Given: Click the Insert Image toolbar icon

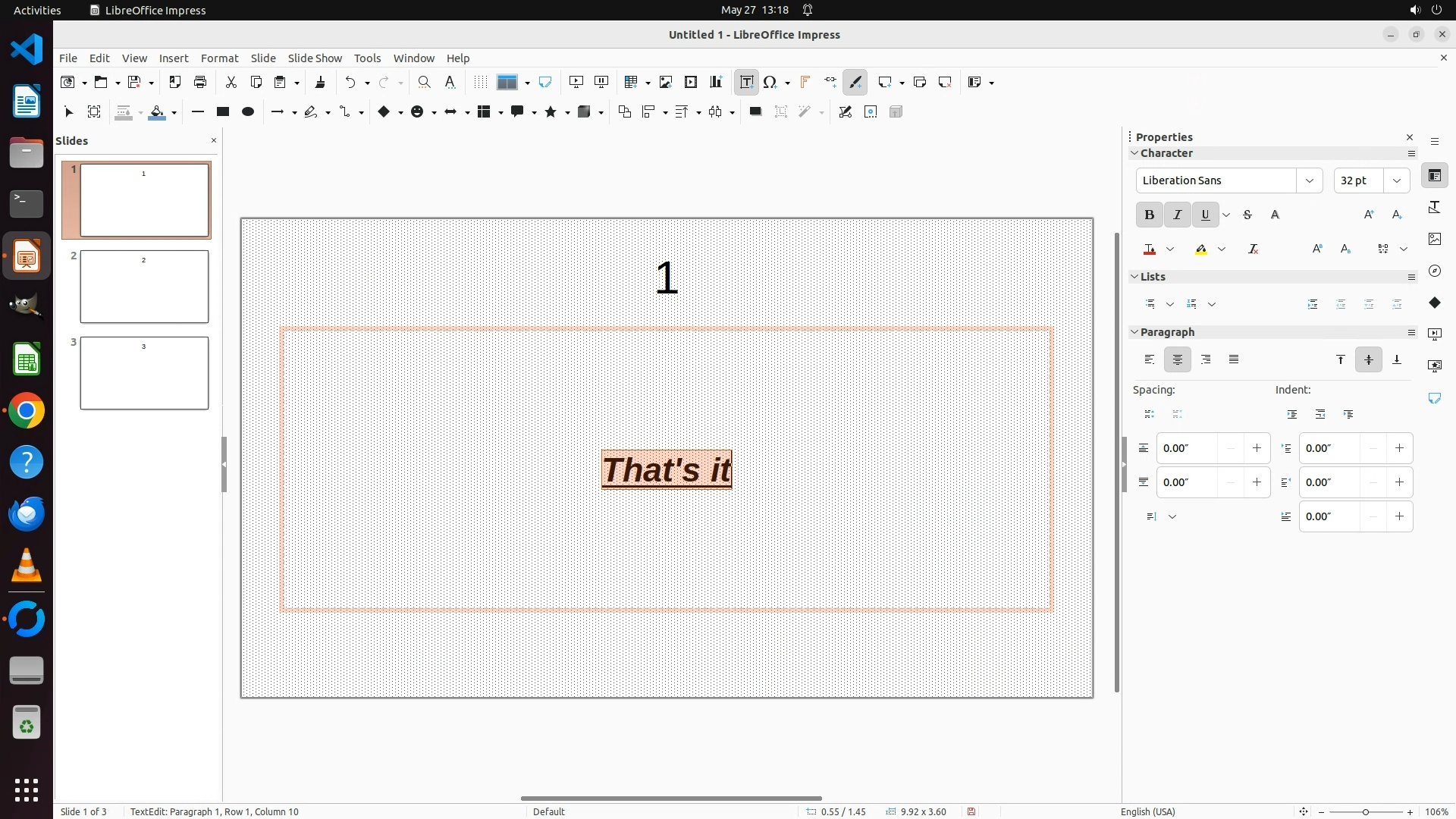Looking at the screenshot, I should pyautogui.click(x=665, y=82).
